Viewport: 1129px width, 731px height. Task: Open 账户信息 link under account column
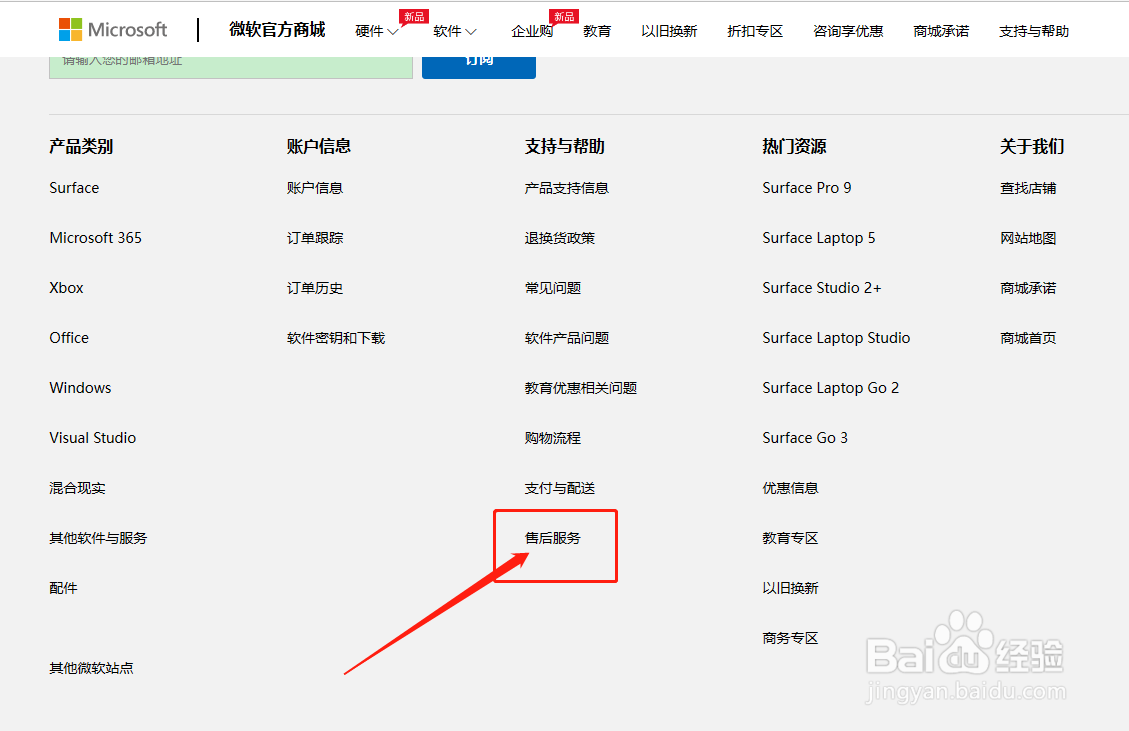(x=315, y=188)
